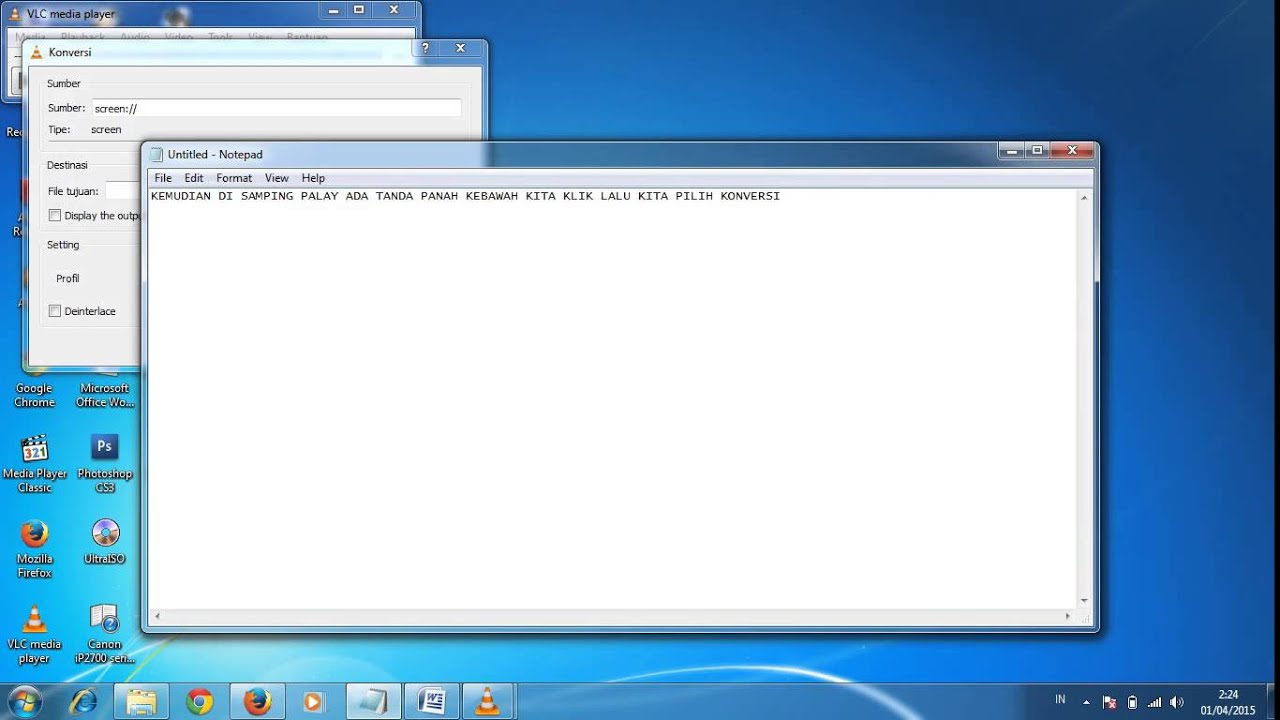Click the word KONVERSI in Notepad text
The image size is (1280, 720).
tap(750, 196)
